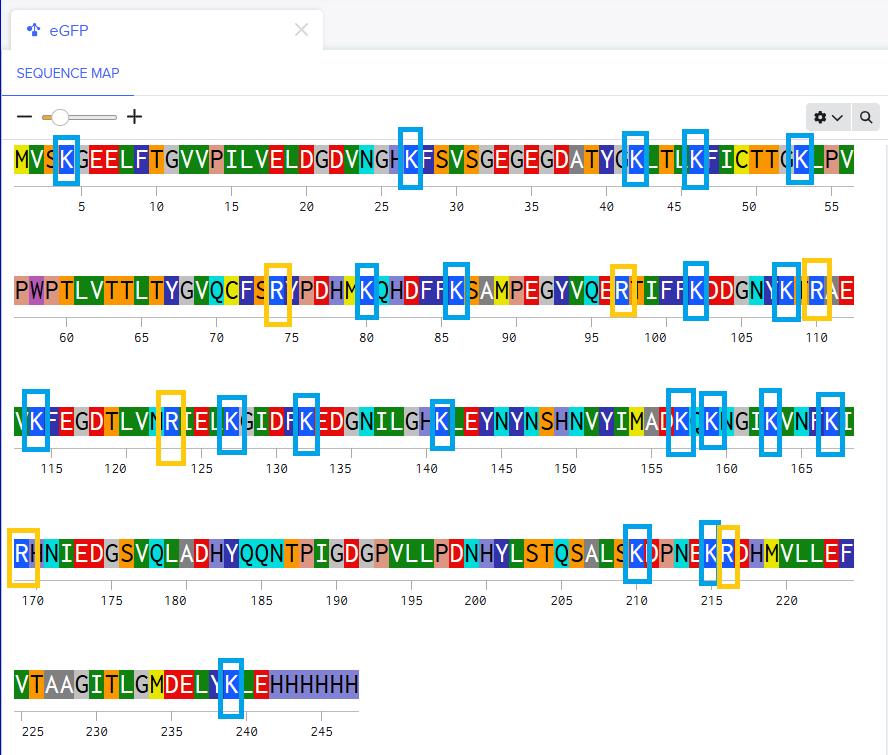Click the chevron next to the gear icon
Screen dimensions: 888x755
838,117
